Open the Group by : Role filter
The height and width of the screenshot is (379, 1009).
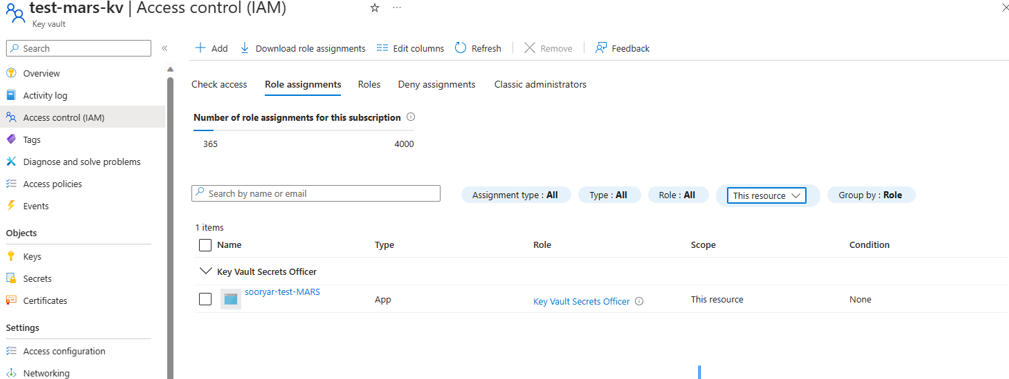click(x=871, y=195)
